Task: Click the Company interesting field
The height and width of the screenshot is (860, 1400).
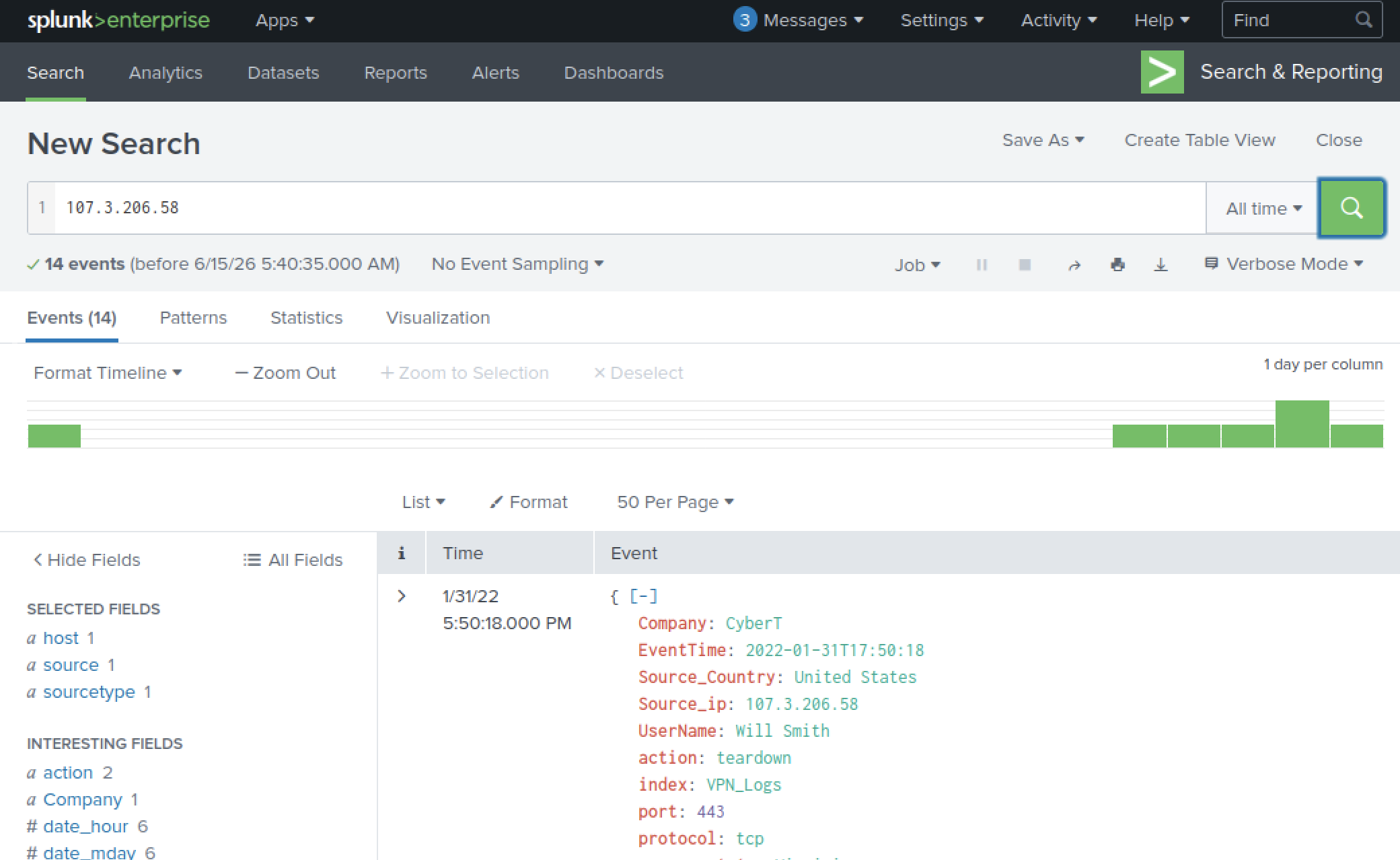Action: (83, 799)
